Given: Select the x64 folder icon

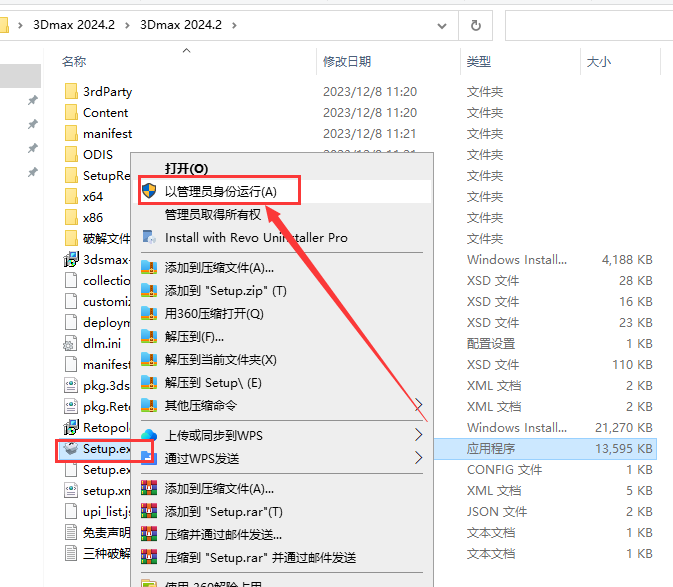Looking at the screenshot, I should [71, 197].
